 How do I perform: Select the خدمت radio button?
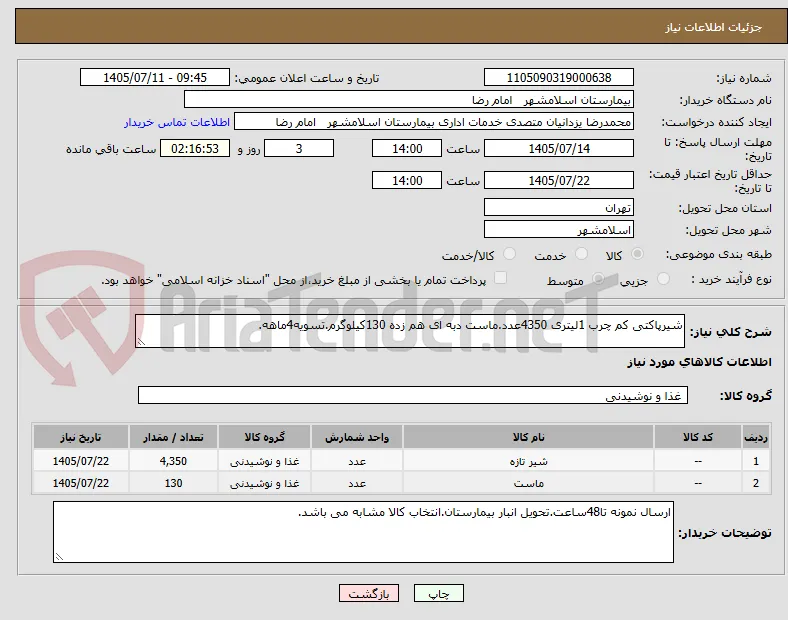581,254
